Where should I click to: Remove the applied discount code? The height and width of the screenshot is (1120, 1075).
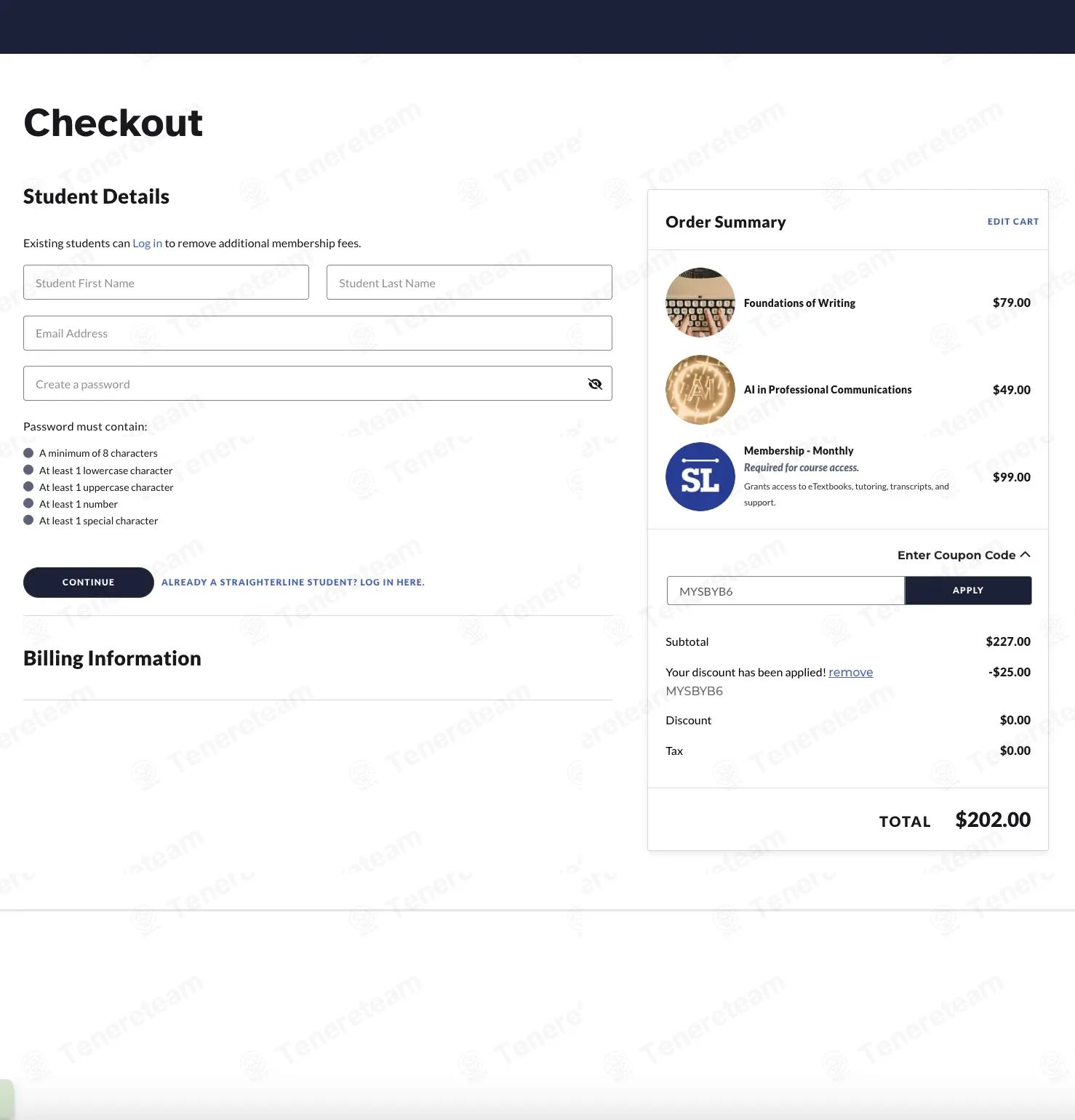pos(850,672)
